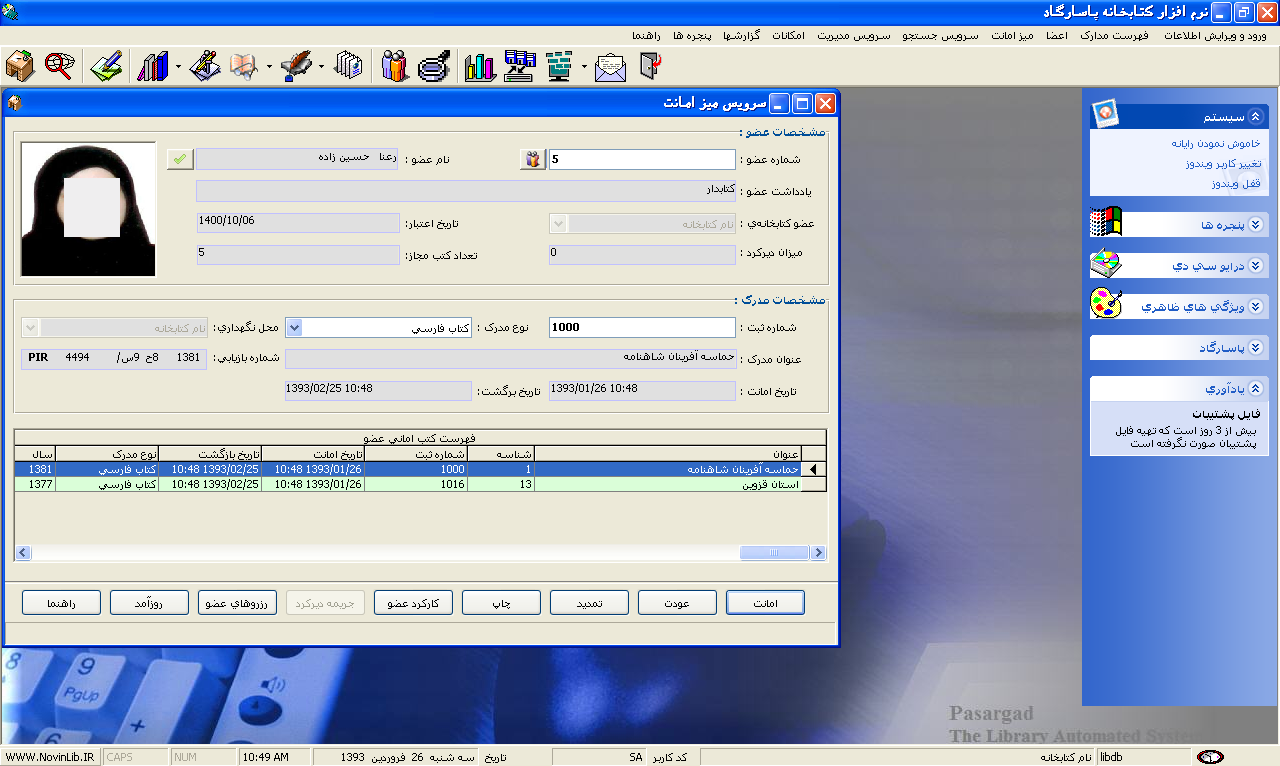Open the members (people) toolbar icon

click(x=395, y=66)
